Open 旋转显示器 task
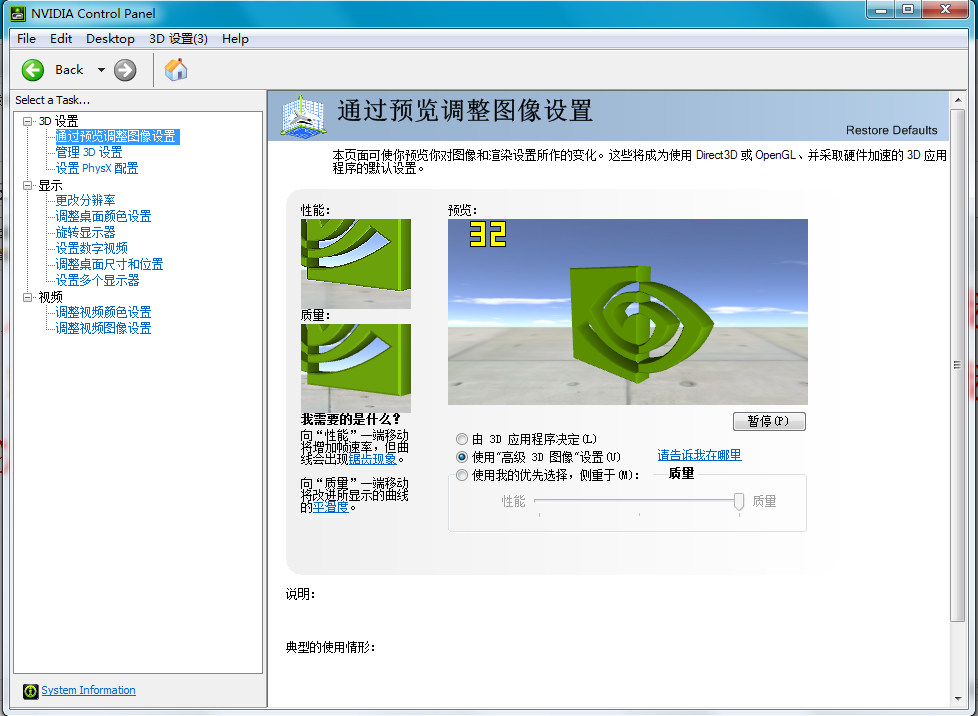The image size is (978, 716). click(85, 233)
